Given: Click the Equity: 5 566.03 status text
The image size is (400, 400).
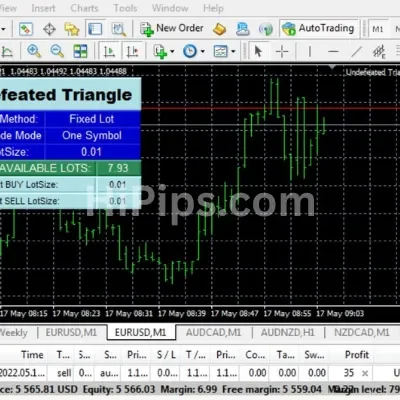Looking at the screenshot, I should point(119,389).
